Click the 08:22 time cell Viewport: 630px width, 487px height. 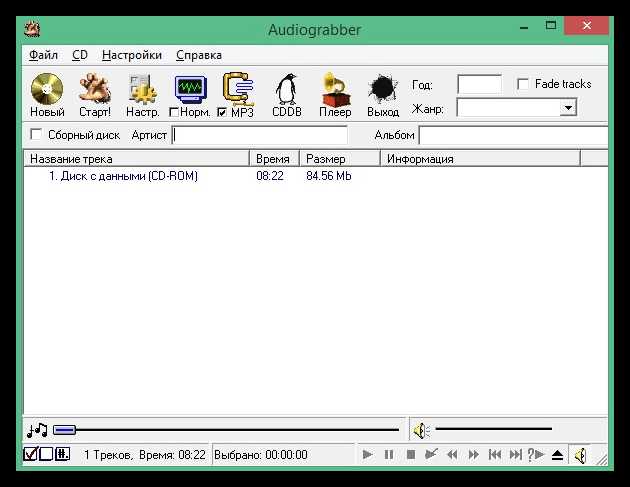[x=270, y=176]
